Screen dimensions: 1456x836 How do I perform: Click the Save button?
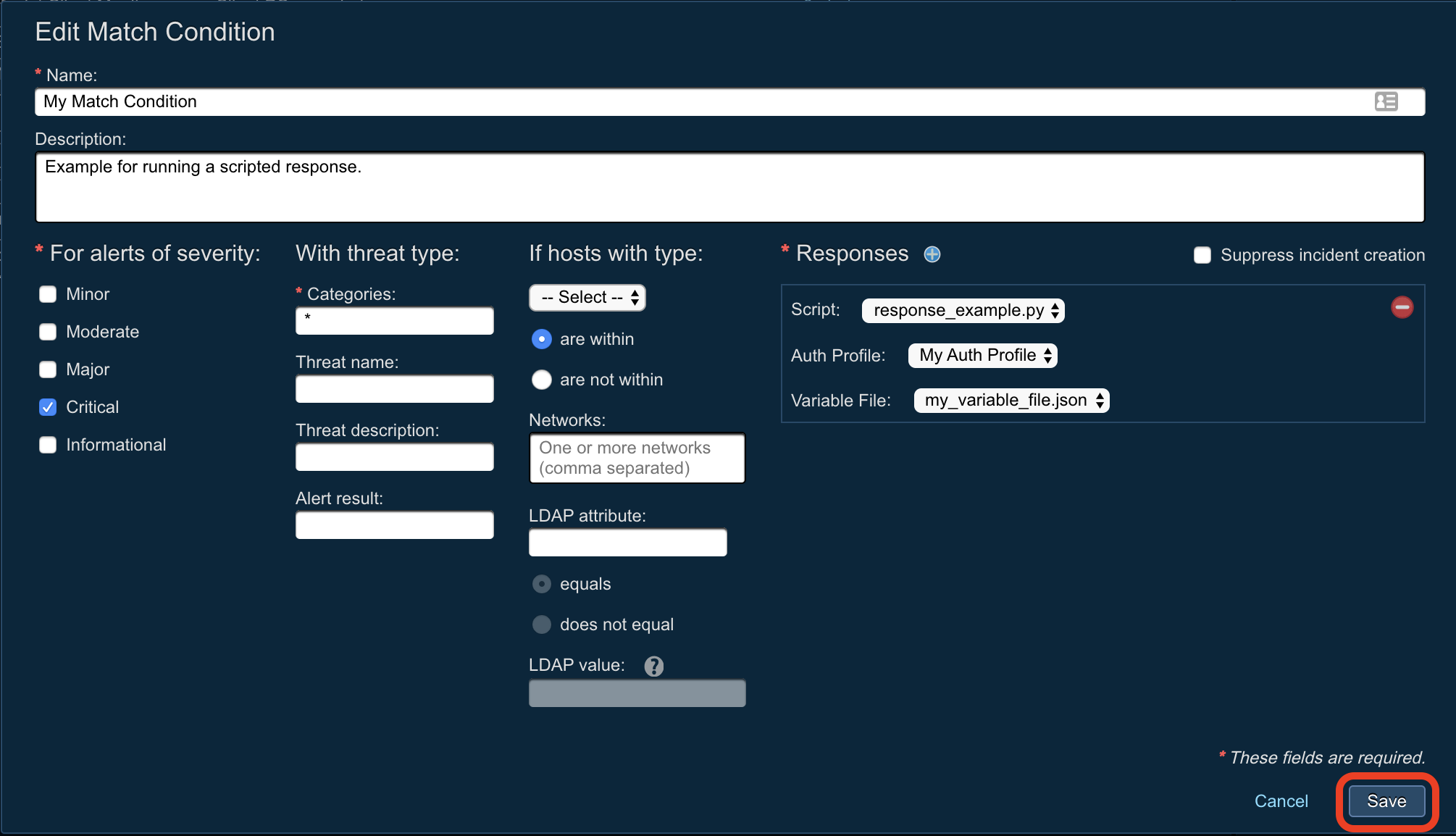point(1386,801)
